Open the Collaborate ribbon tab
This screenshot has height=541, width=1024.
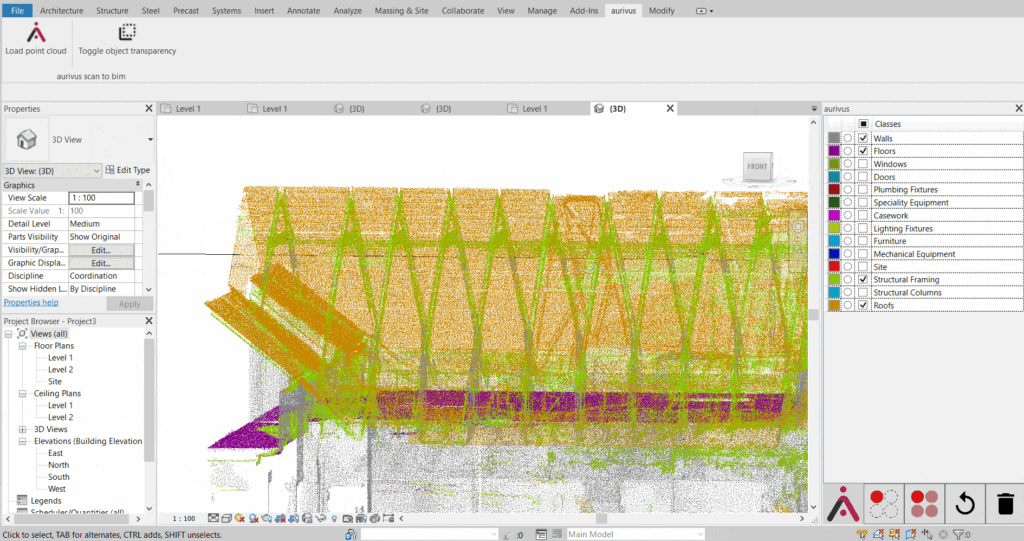tap(463, 10)
